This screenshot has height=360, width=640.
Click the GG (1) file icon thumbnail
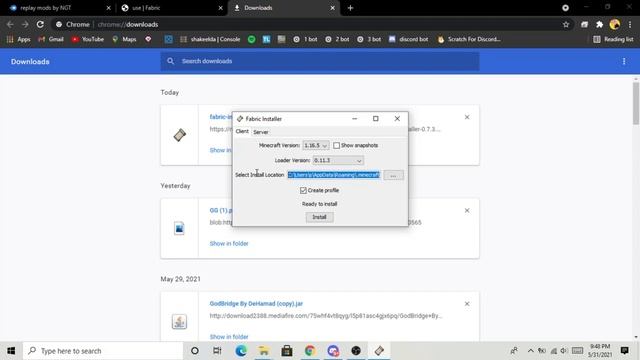[x=179, y=228]
